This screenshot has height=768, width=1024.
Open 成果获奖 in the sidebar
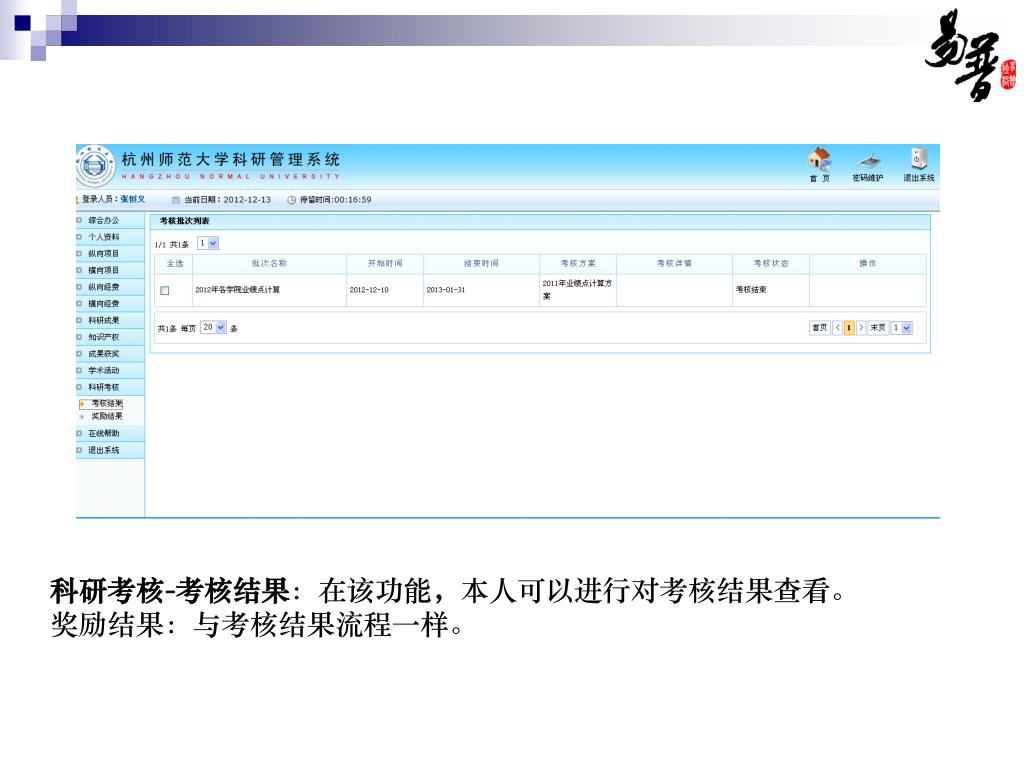(104, 354)
